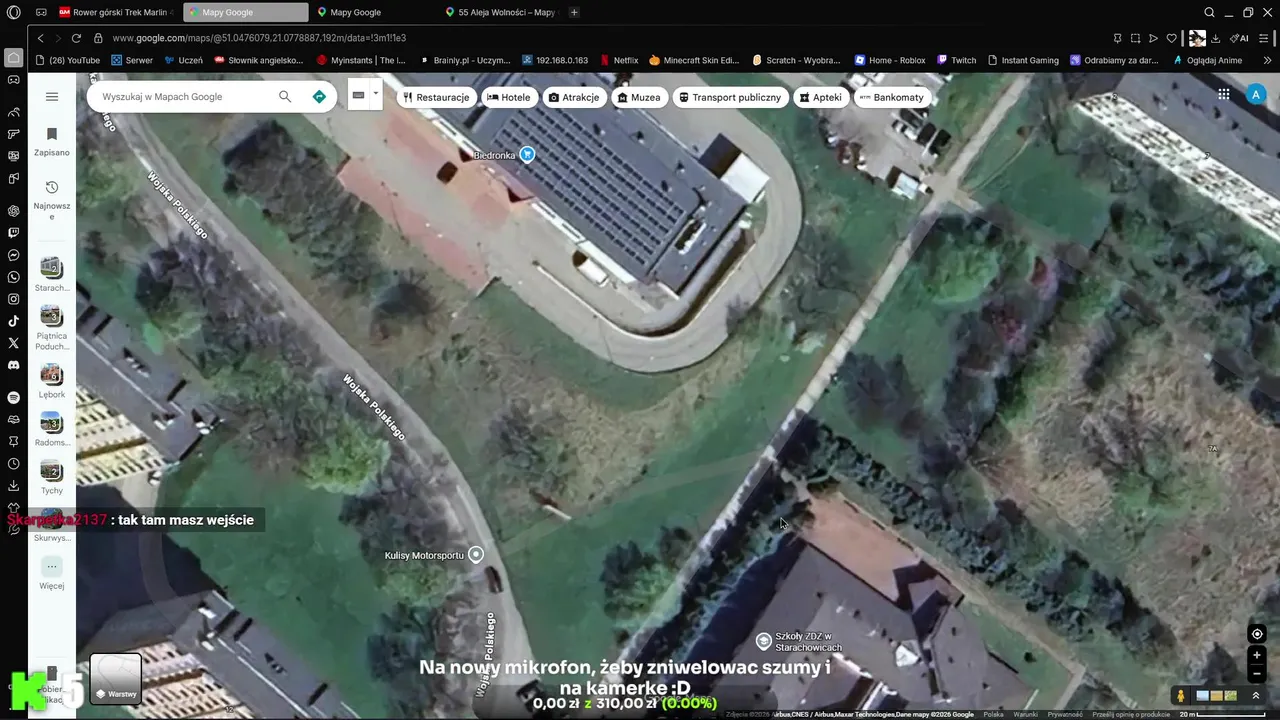Expand the imagery strip chevron at bottom right

click(1256, 696)
